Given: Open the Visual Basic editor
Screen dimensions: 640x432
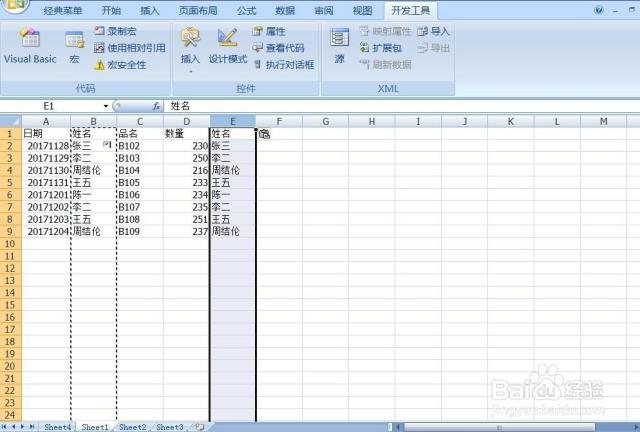Looking at the screenshot, I should (30, 46).
